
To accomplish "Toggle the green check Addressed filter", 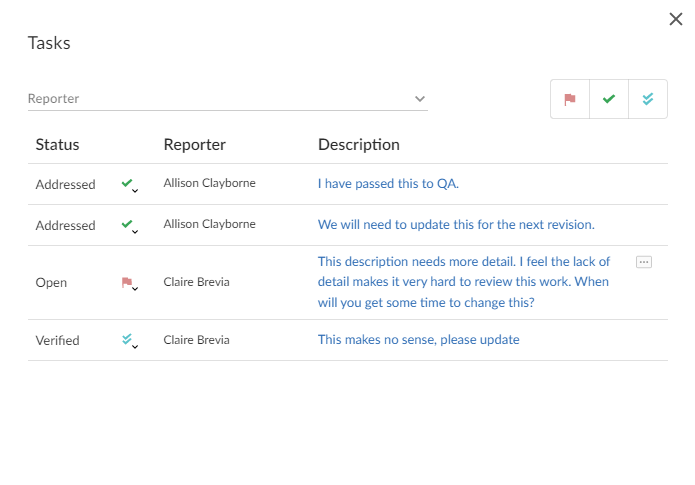I will point(609,100).
